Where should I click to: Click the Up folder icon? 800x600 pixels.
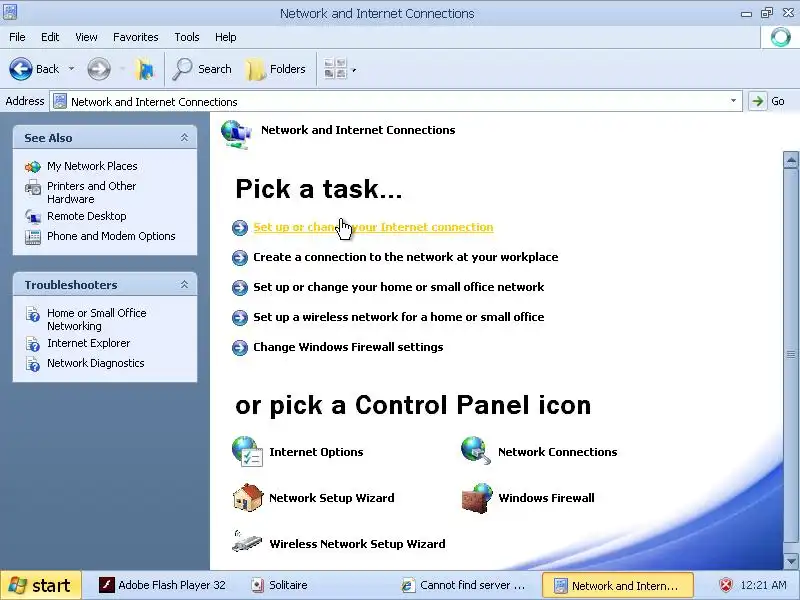pos(144,69)
